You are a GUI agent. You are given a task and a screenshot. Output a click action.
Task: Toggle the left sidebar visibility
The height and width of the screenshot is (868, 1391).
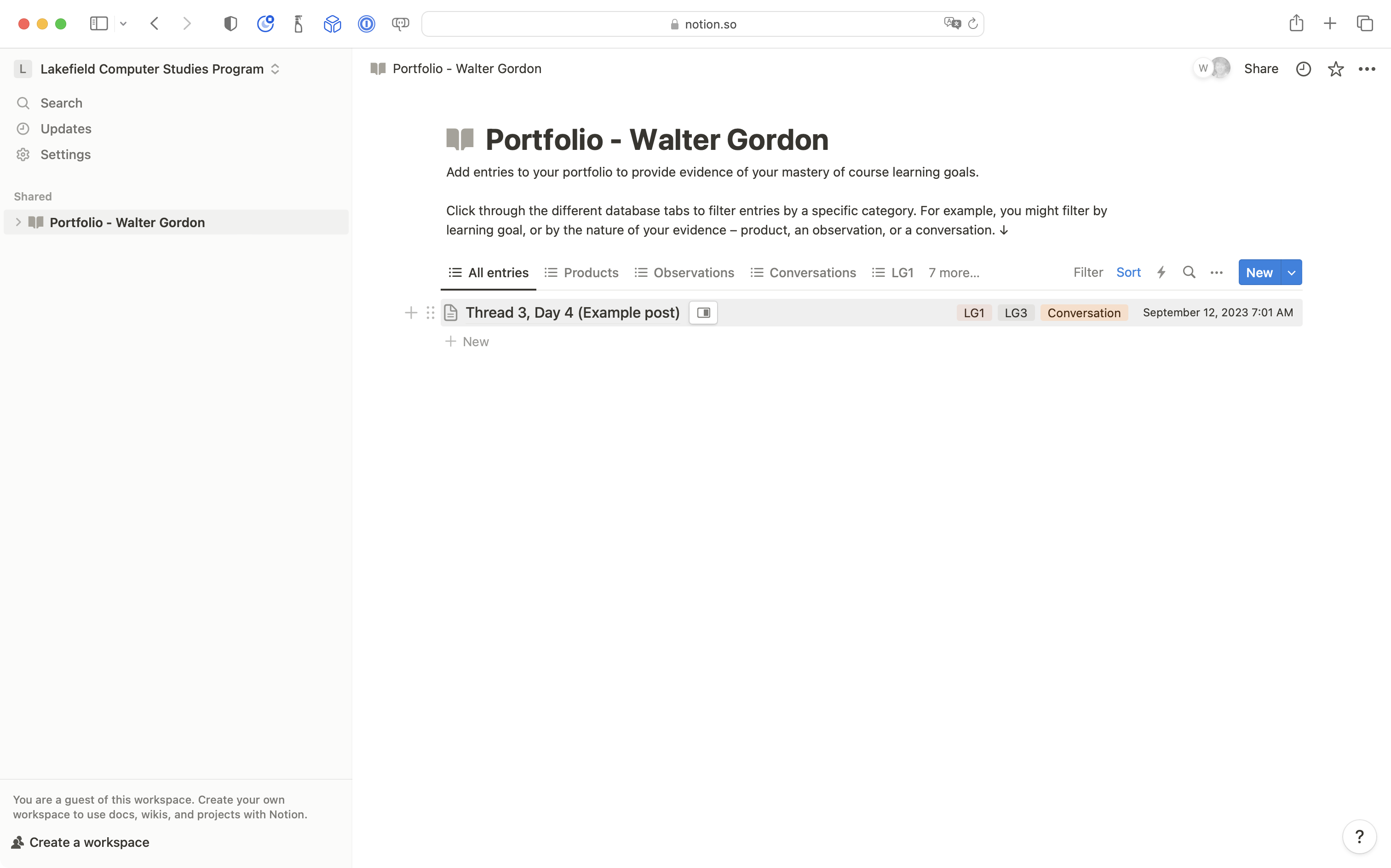[x=99, y=23]
